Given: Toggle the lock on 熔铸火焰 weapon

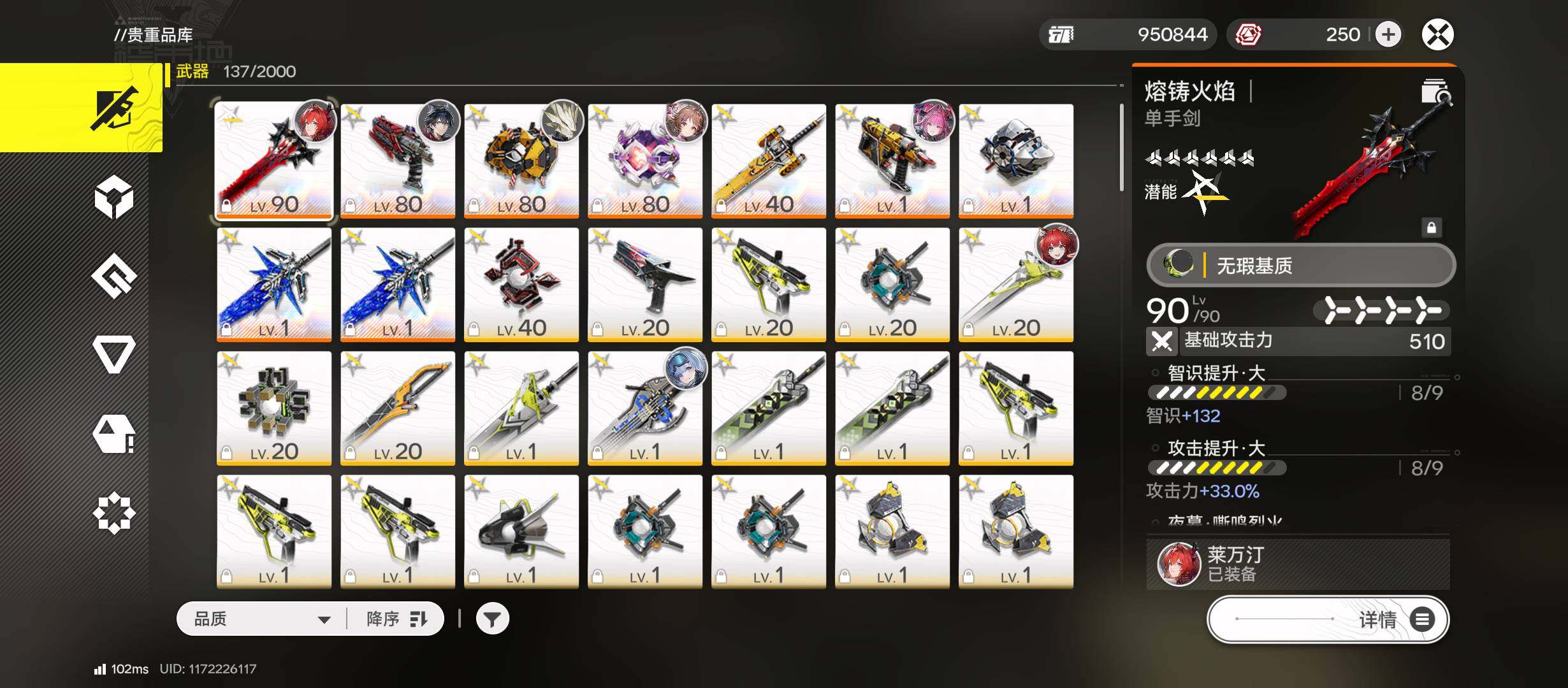Looking at the screenshot, I should pos(1431,227).
